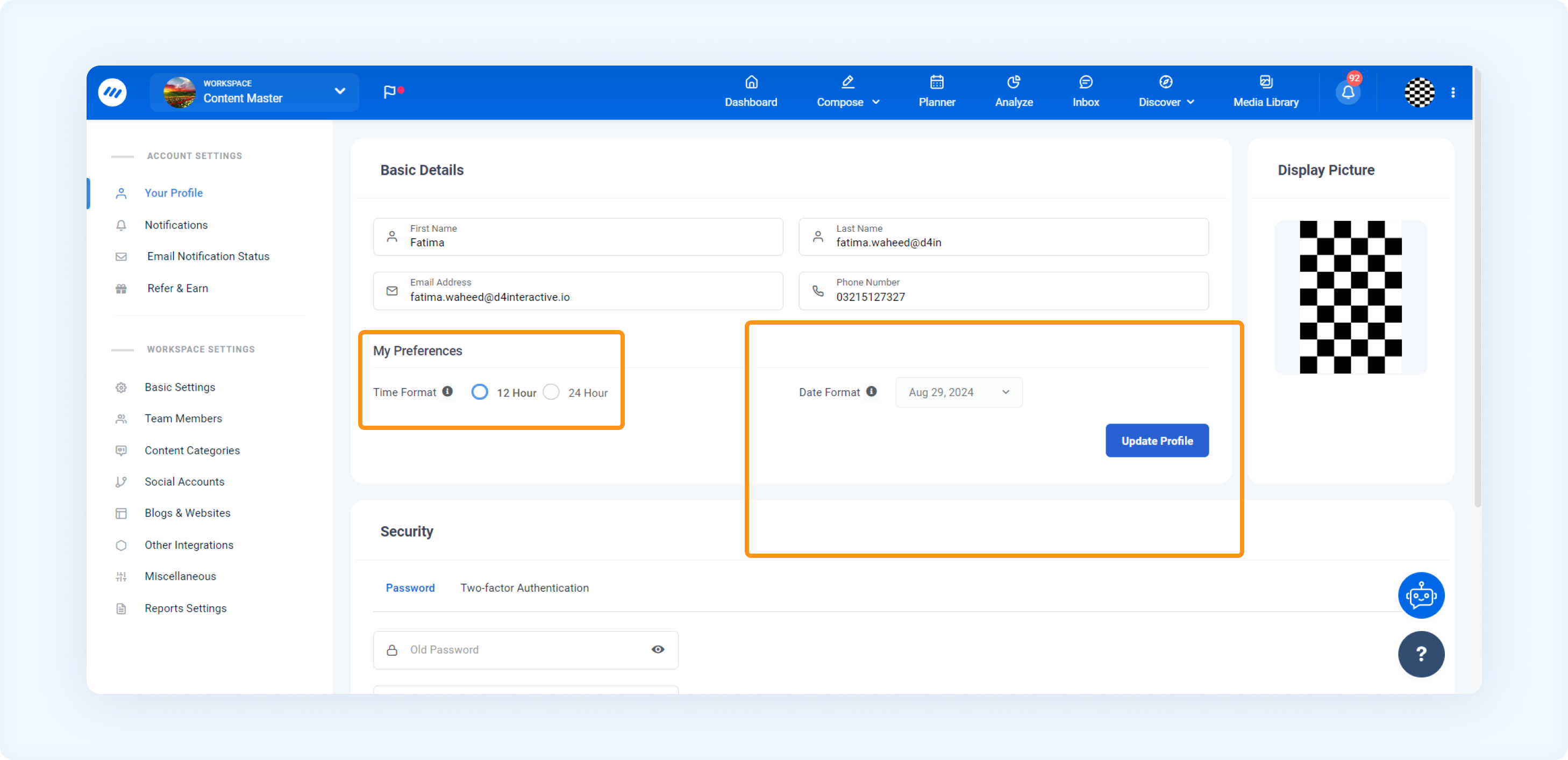Open the flag announcements icon

pyautogui.click(x=389, y=92)
